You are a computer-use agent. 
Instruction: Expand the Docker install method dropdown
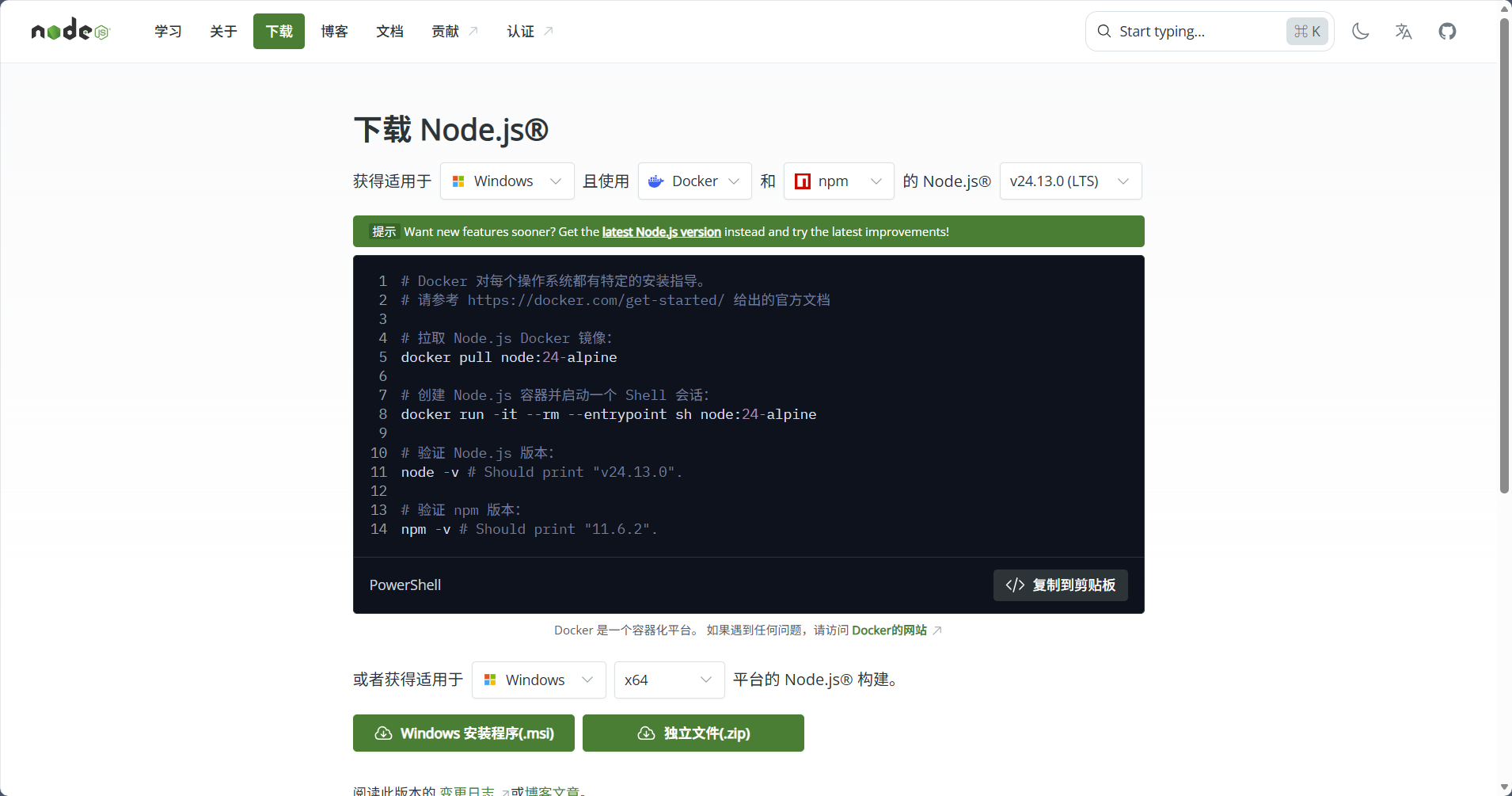tap(694, 181)
